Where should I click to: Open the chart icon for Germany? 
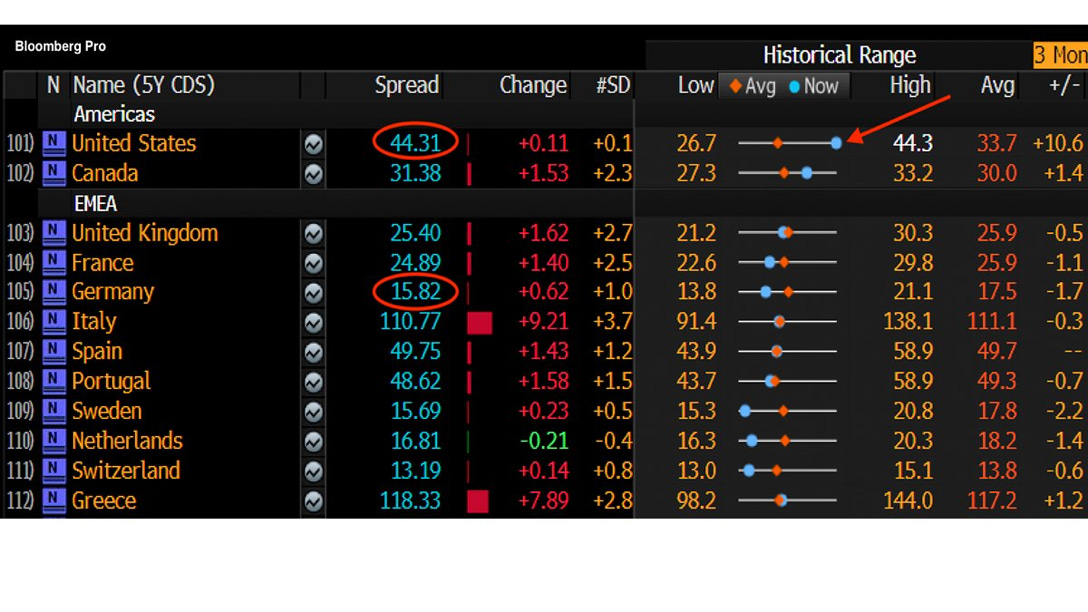pos(314,293)
